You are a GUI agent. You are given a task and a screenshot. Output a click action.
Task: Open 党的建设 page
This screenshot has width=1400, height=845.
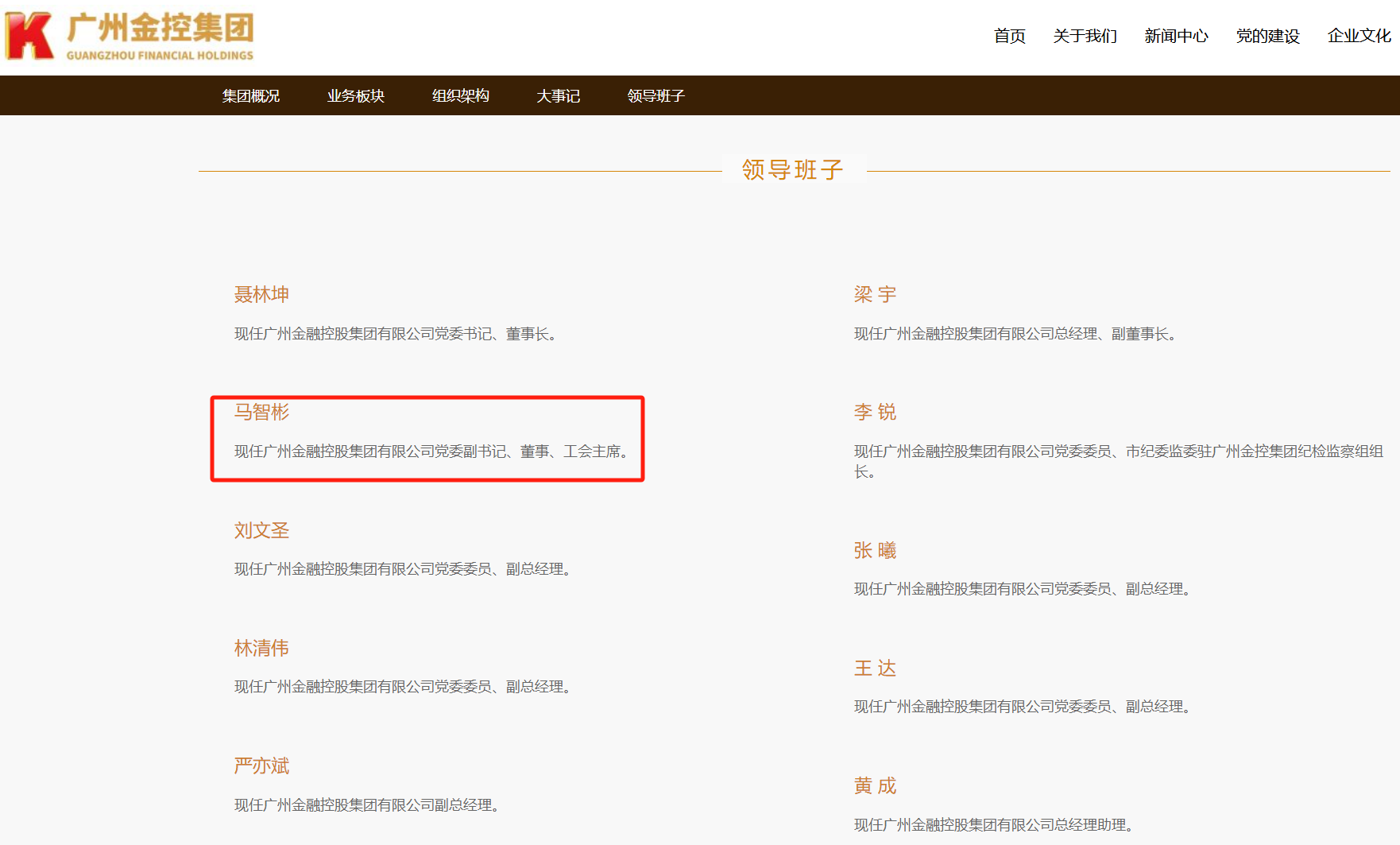(x=1267, y=36)
